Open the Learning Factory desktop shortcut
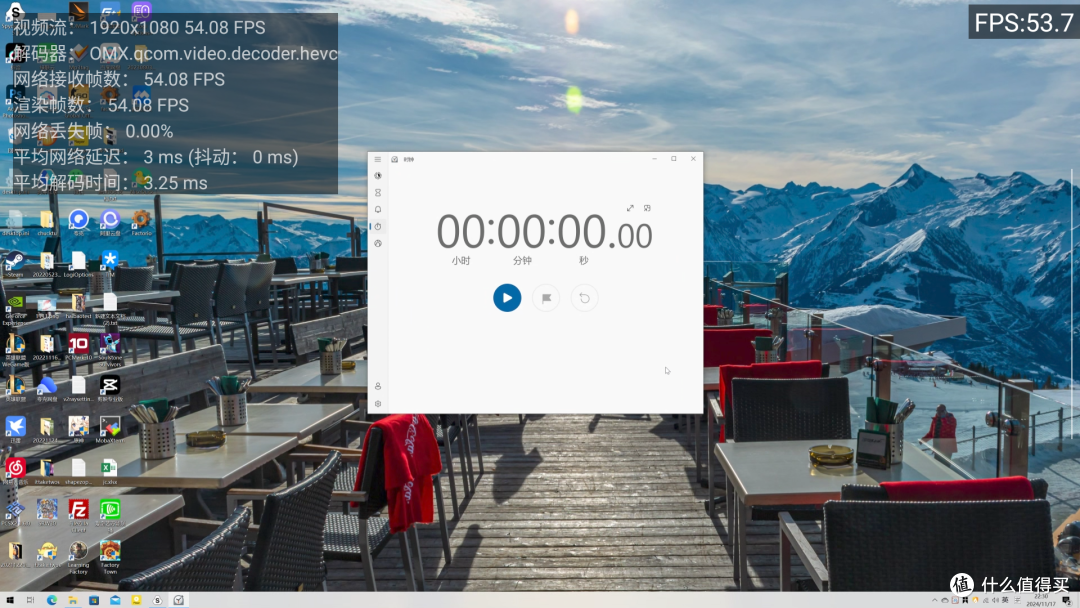The height and width of the screenshot is (608, 1080). pos(78,557)
